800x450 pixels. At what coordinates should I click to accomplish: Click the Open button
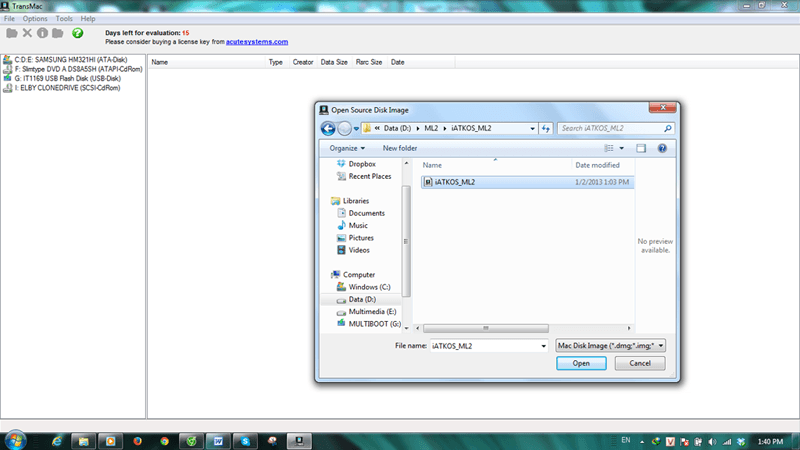pyautogui.click(x=581, y=363)
